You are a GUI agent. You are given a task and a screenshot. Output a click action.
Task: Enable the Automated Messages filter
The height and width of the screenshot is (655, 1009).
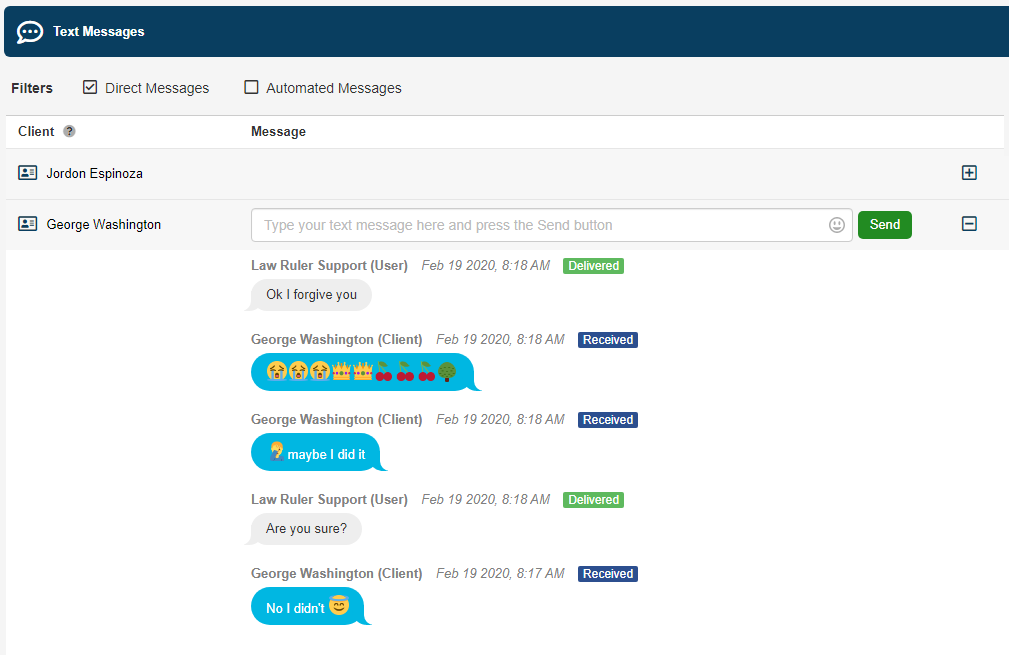(x=251, y=87)
